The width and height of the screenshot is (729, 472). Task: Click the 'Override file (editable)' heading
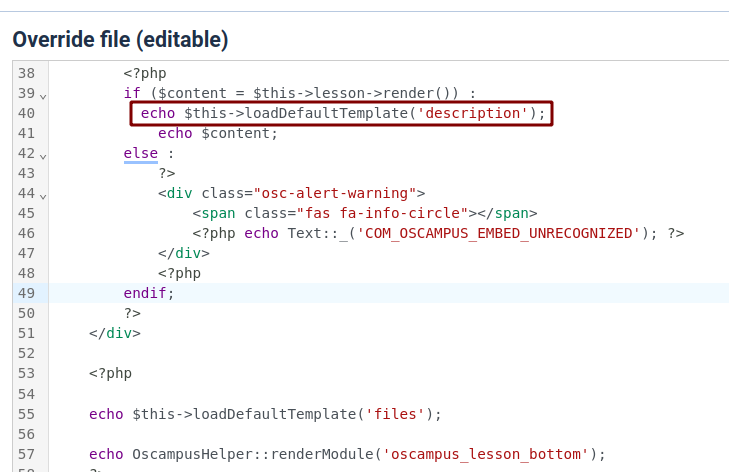tap(120, 40)
